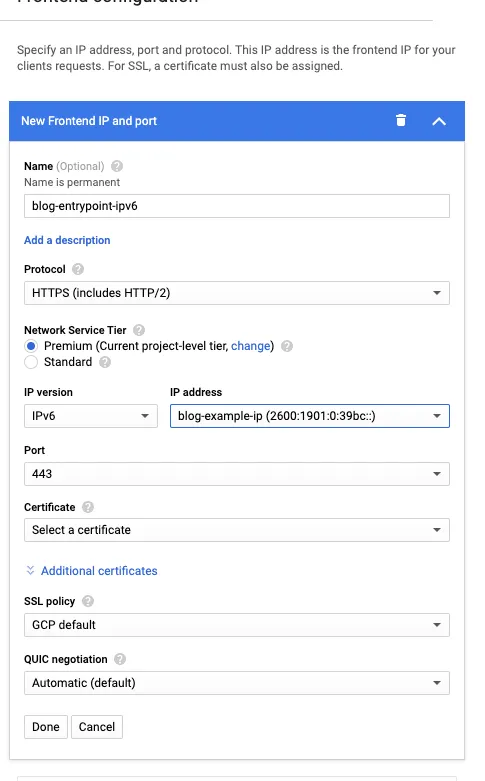Select the Premium network tier radio button

click(31, 346)
